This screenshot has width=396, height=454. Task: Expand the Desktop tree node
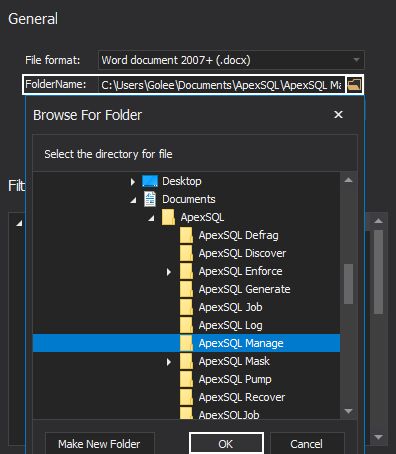[x=133, y=182]
